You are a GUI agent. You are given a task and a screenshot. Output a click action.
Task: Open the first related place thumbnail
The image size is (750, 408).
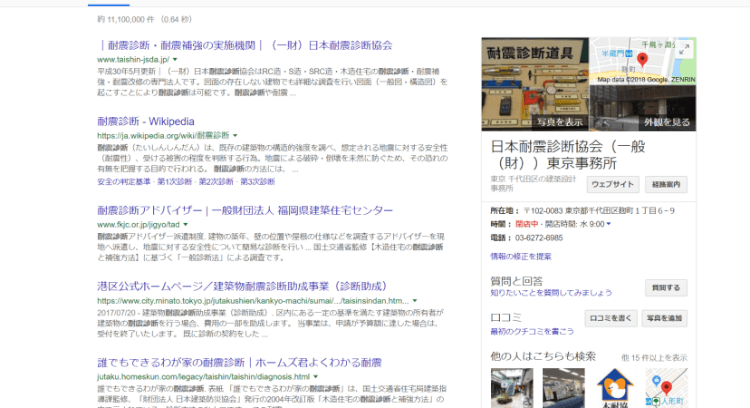tap(512, 388)
